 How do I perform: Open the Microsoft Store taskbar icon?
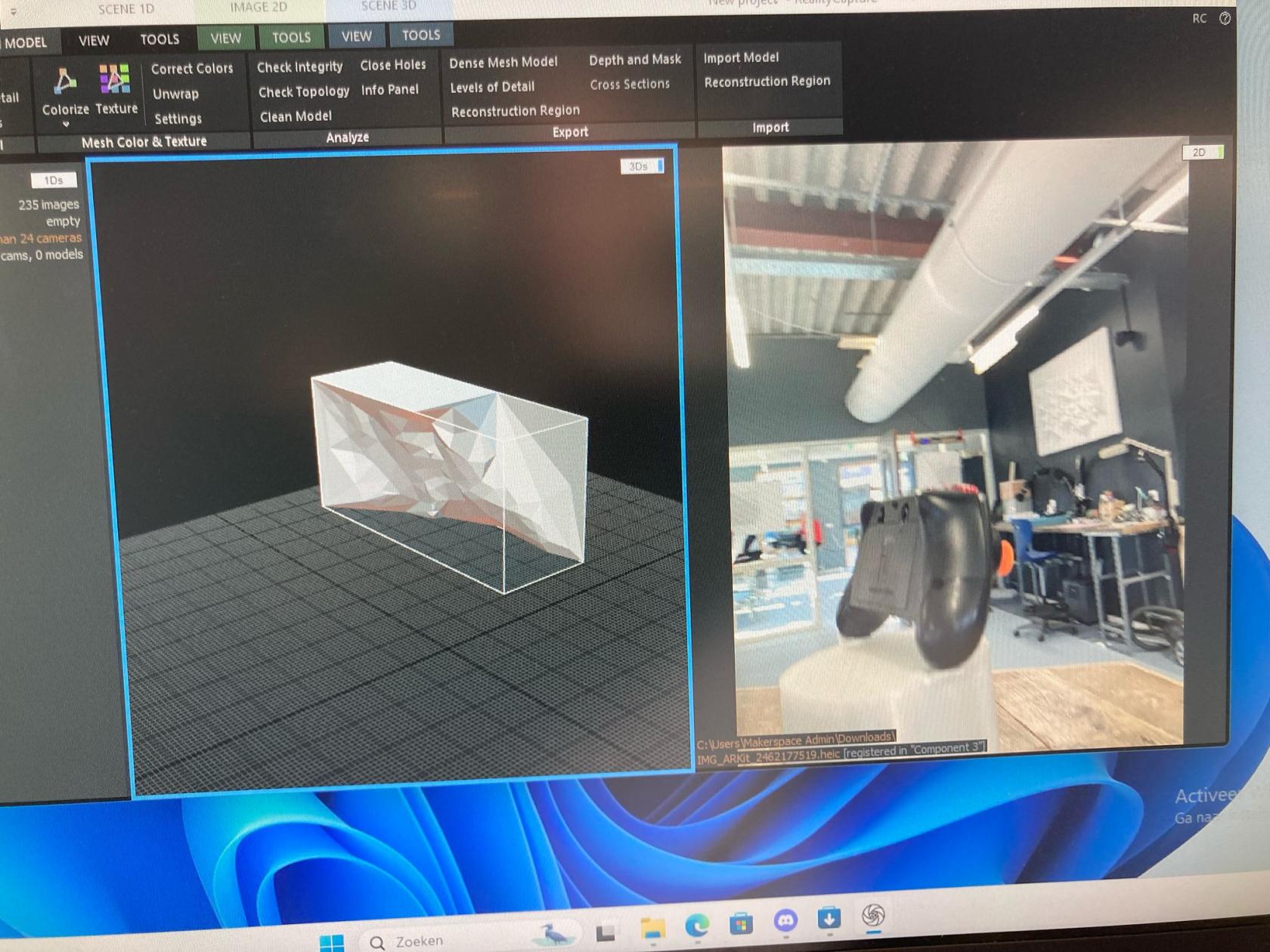741,923
